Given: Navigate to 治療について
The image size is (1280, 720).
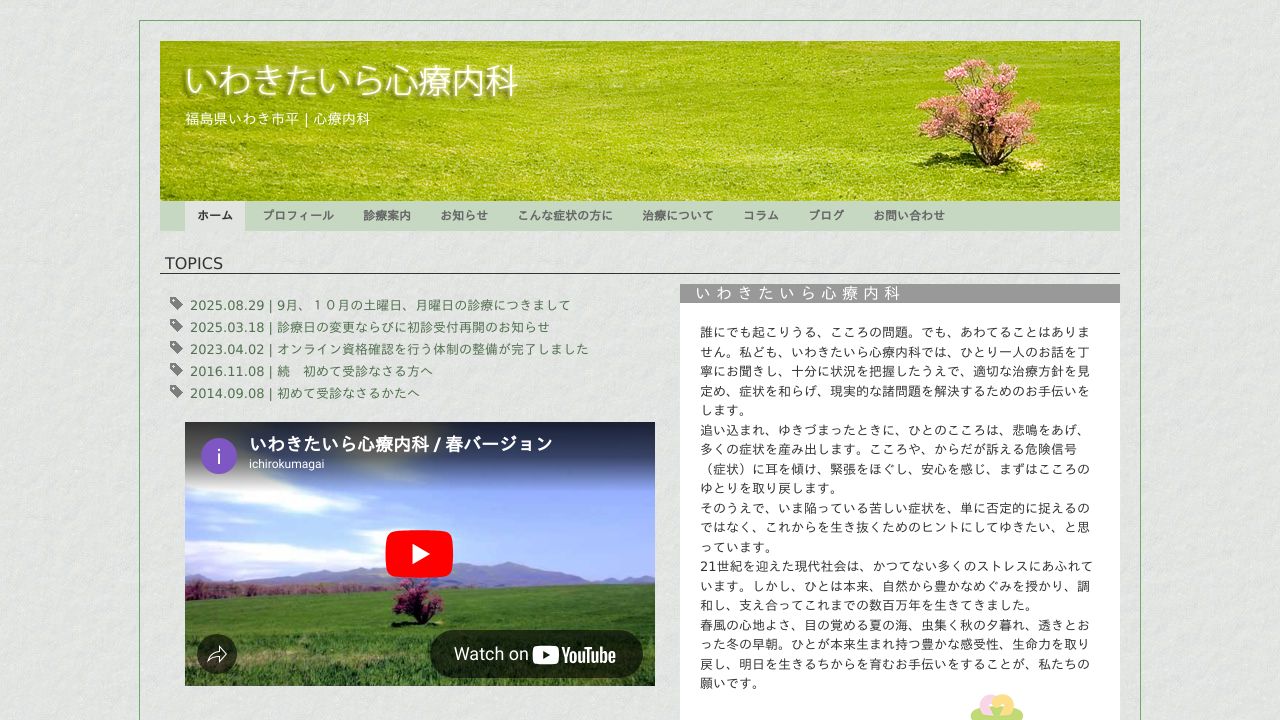Looking at the screenshot, I should click(678, 215).
